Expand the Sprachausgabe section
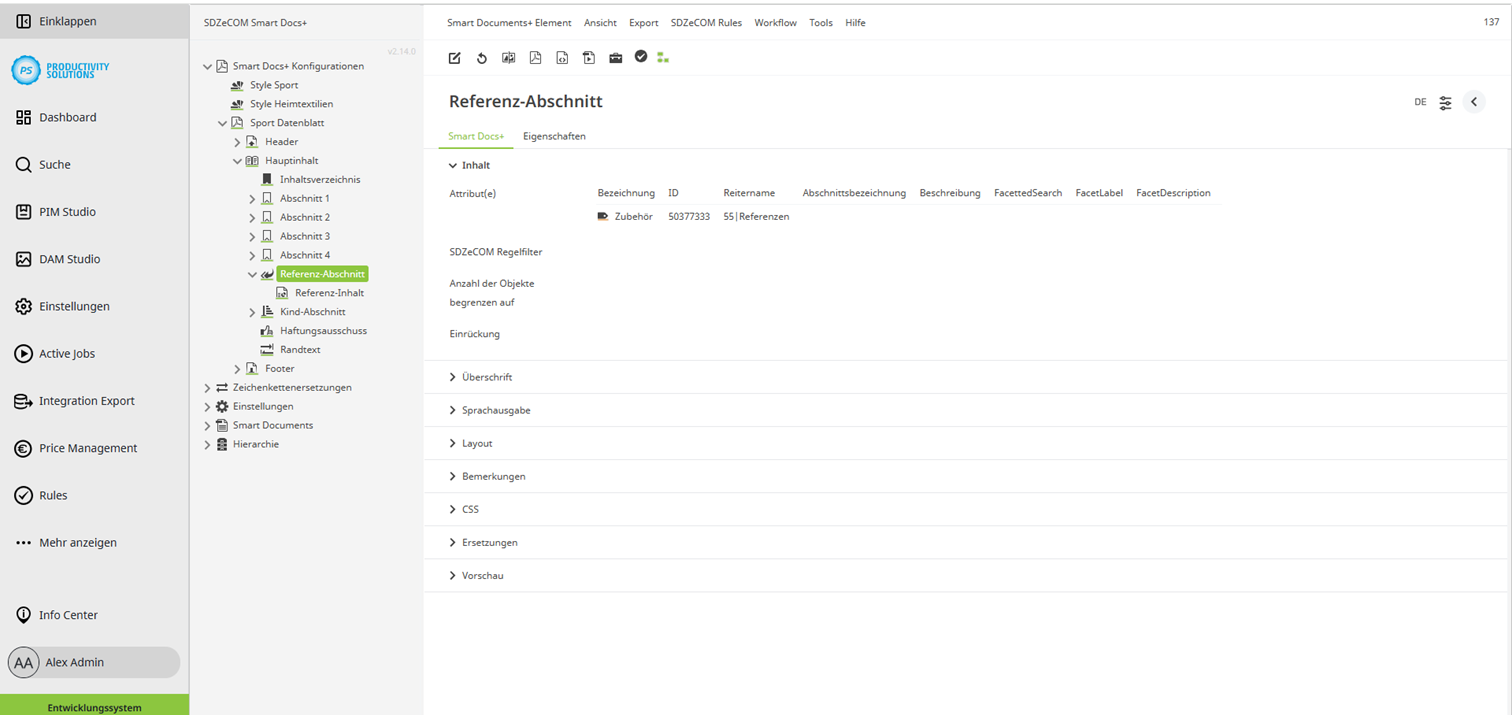 pos(495,410)
